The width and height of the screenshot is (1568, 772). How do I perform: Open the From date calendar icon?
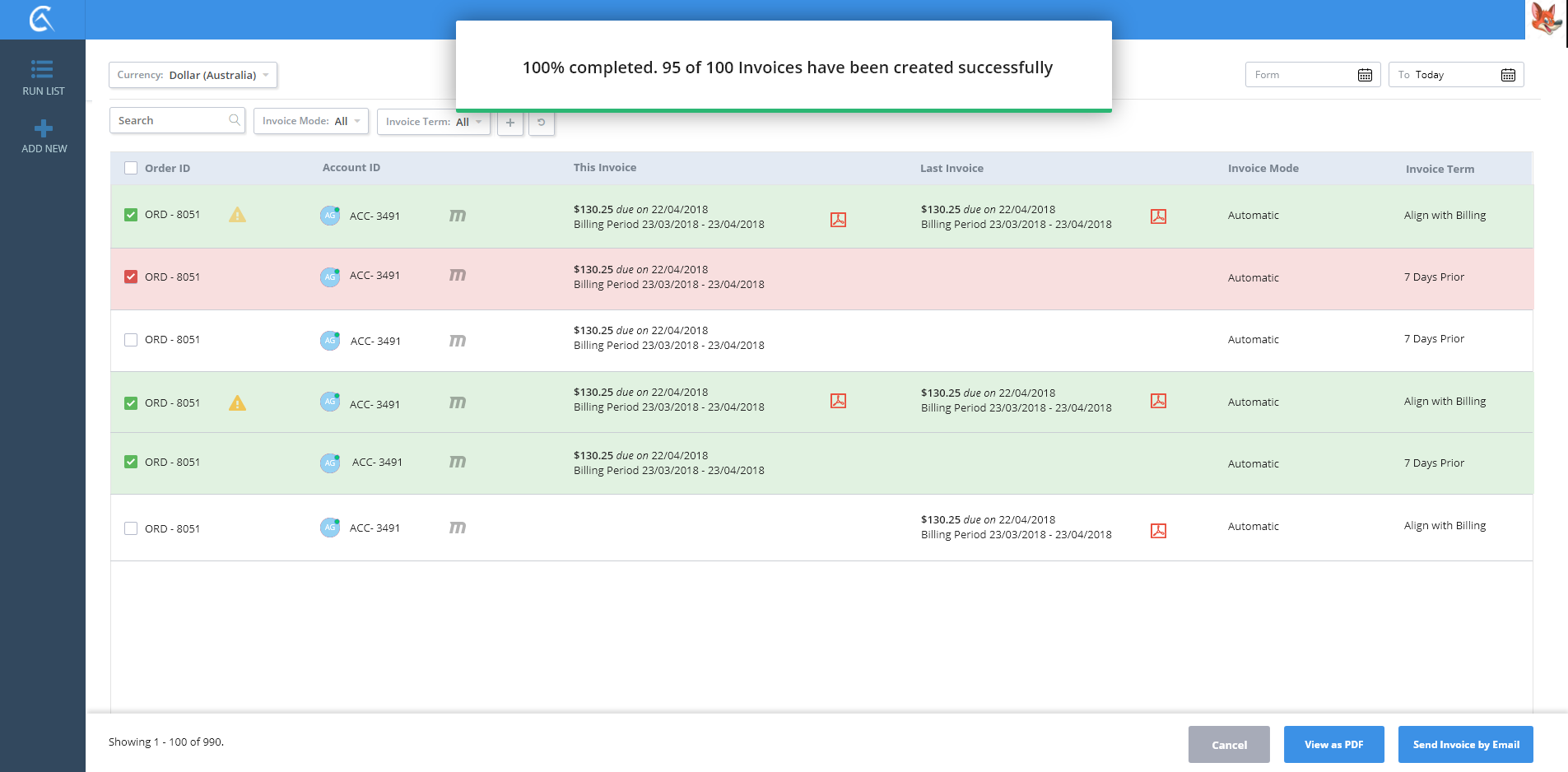(x=1365, y=75)
